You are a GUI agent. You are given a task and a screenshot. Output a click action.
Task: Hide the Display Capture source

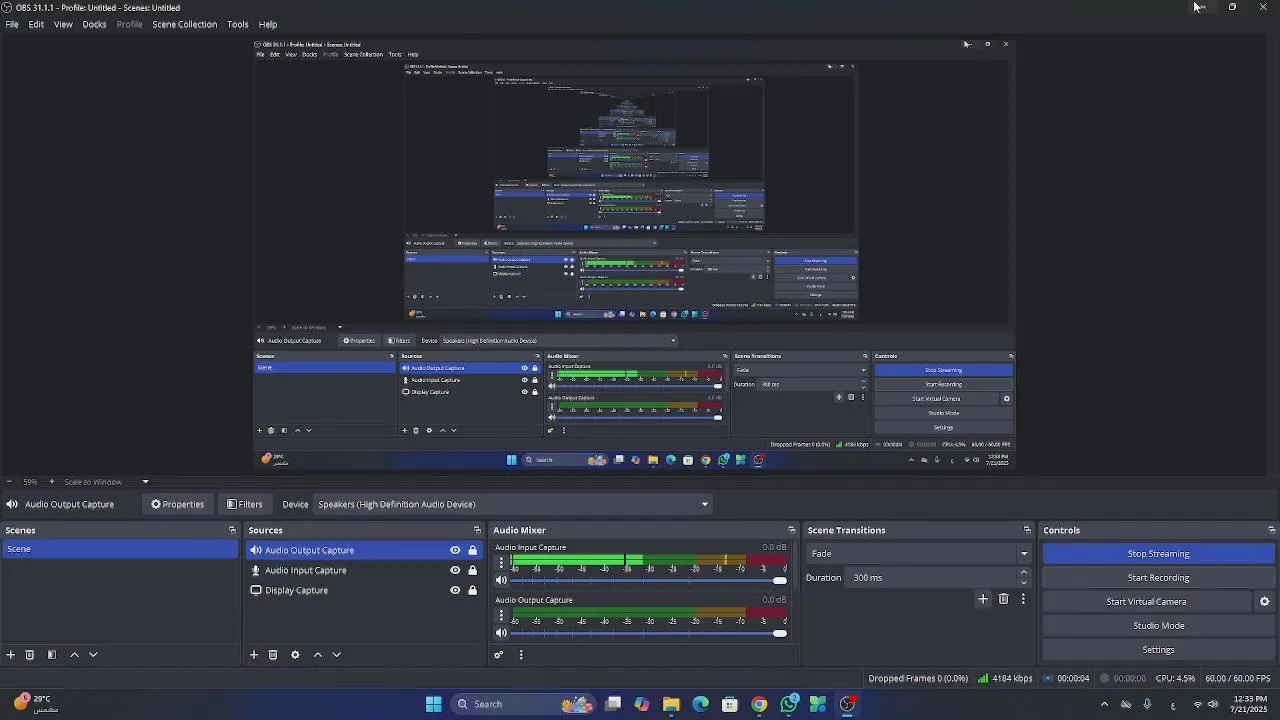click(455, 591)
